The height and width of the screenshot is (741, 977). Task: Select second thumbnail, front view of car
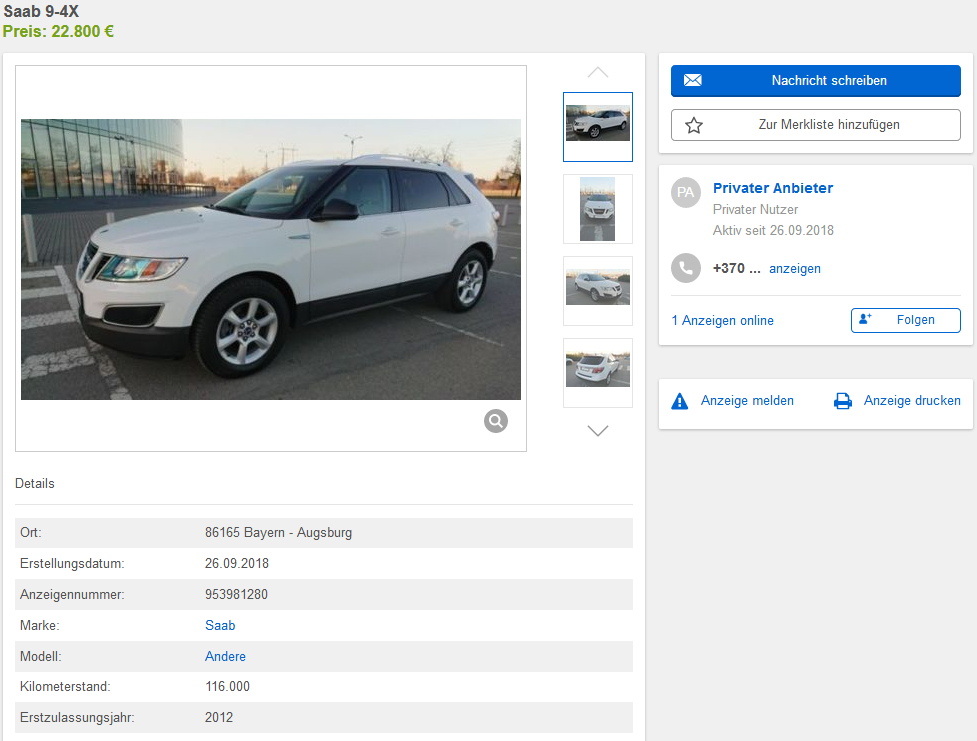(x=598, y=209)
